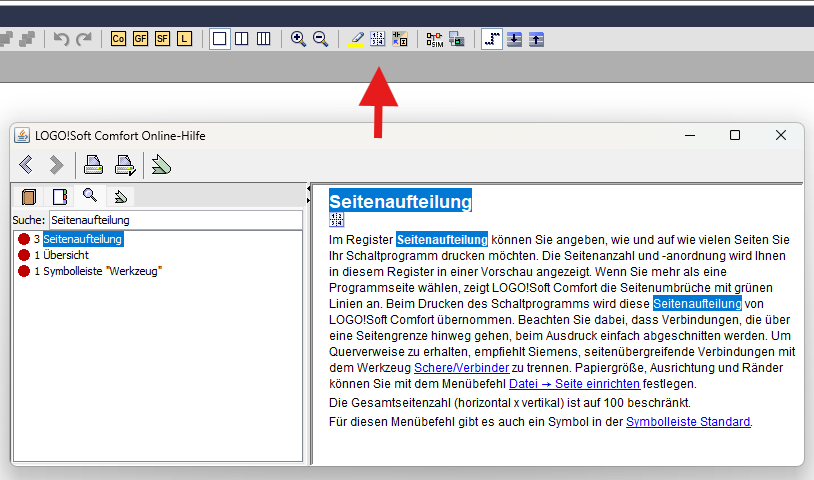
Task: Minimize the Online-Hilfe window
Action: (x=690, y=135)
